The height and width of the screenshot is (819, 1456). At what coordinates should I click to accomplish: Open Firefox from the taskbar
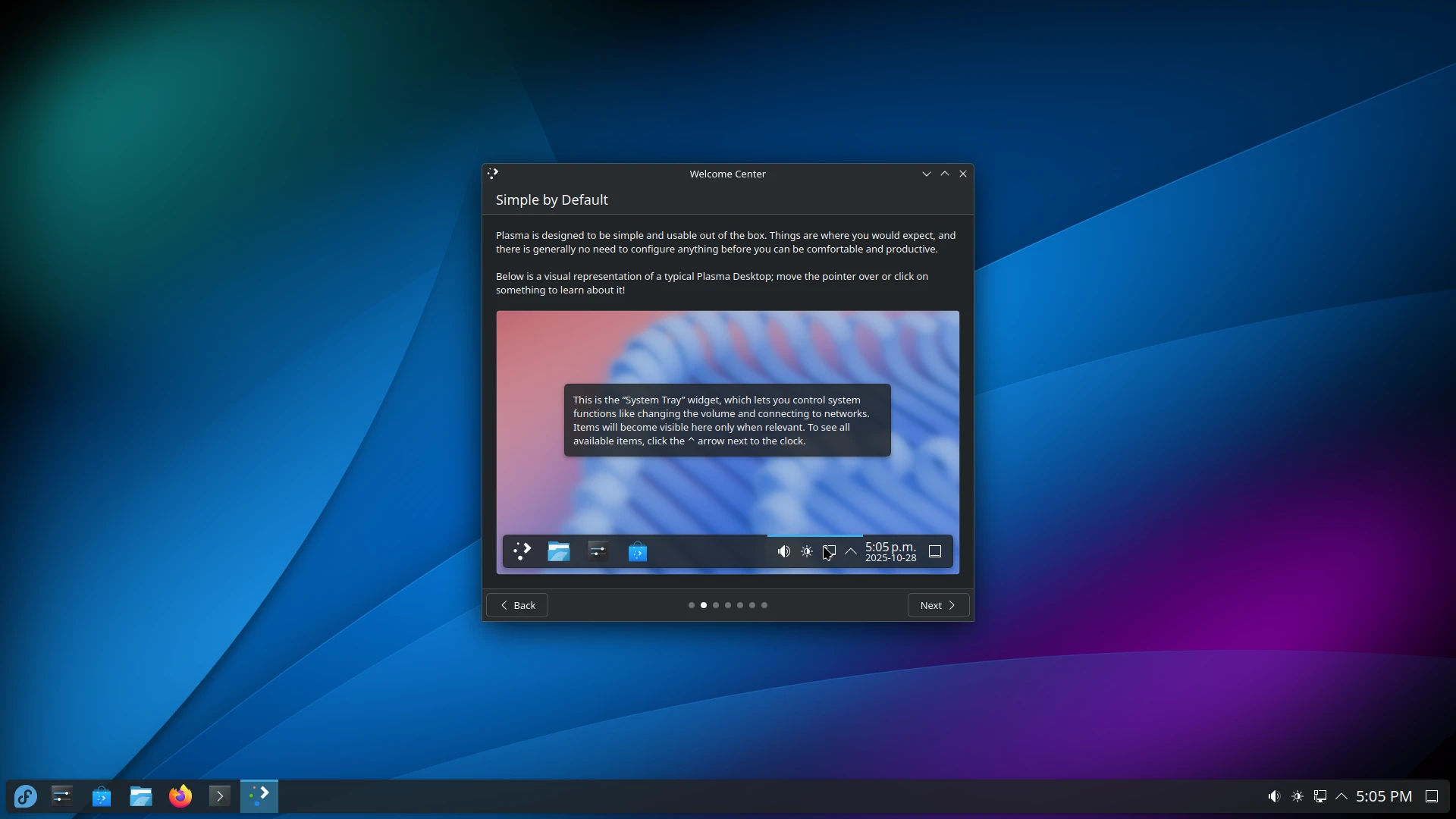pyautogui.click(x=180, y=795)
